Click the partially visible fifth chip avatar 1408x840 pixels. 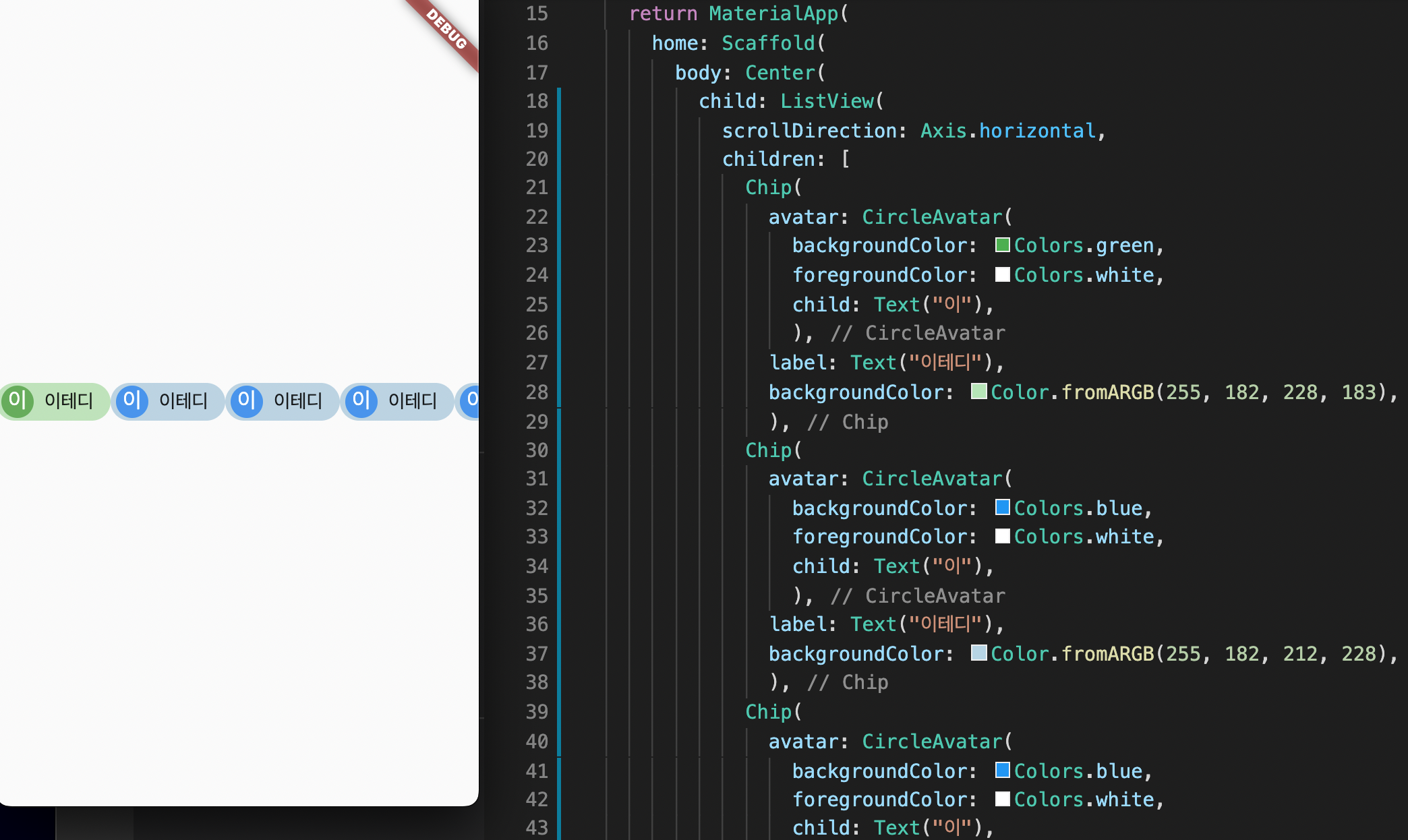(470, 401)
